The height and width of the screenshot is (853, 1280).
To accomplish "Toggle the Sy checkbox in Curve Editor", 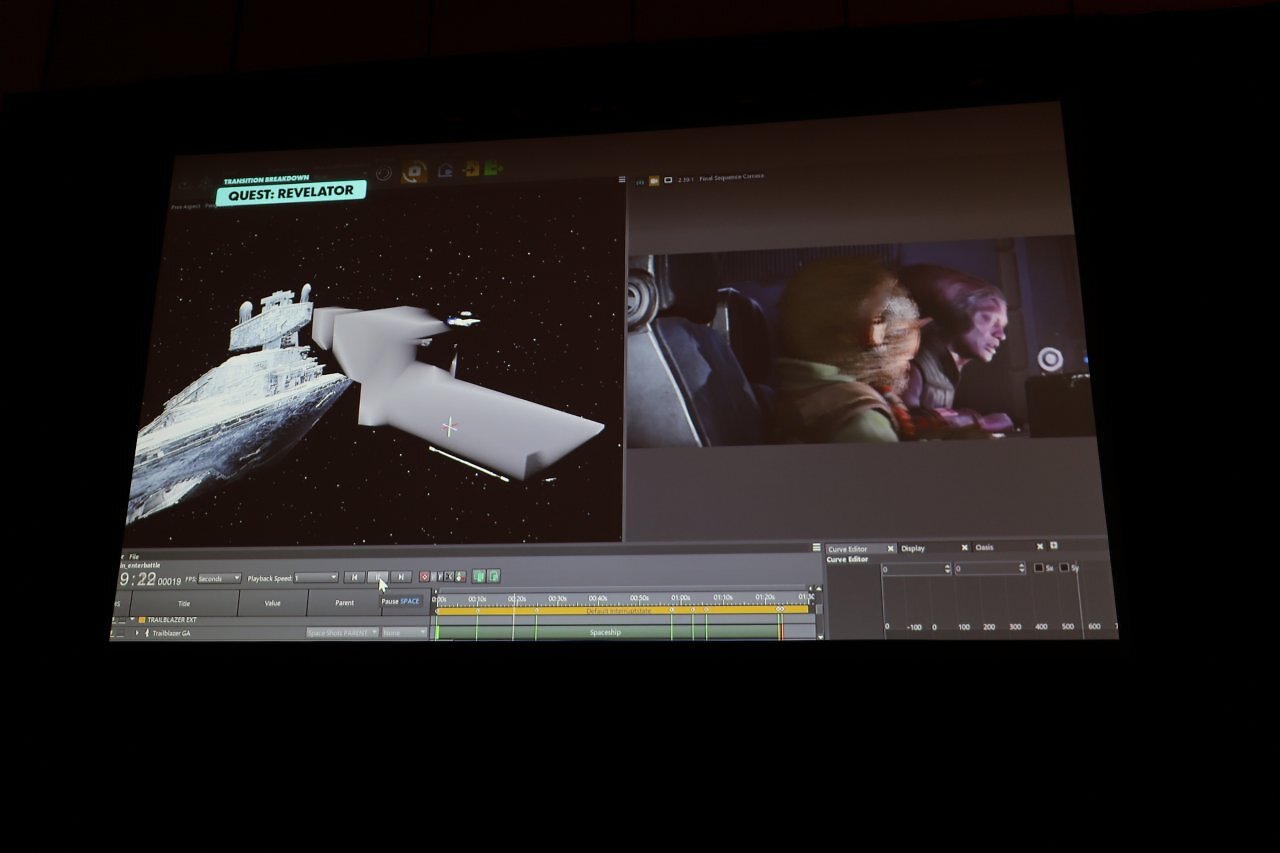I will tap(1064, 568).
